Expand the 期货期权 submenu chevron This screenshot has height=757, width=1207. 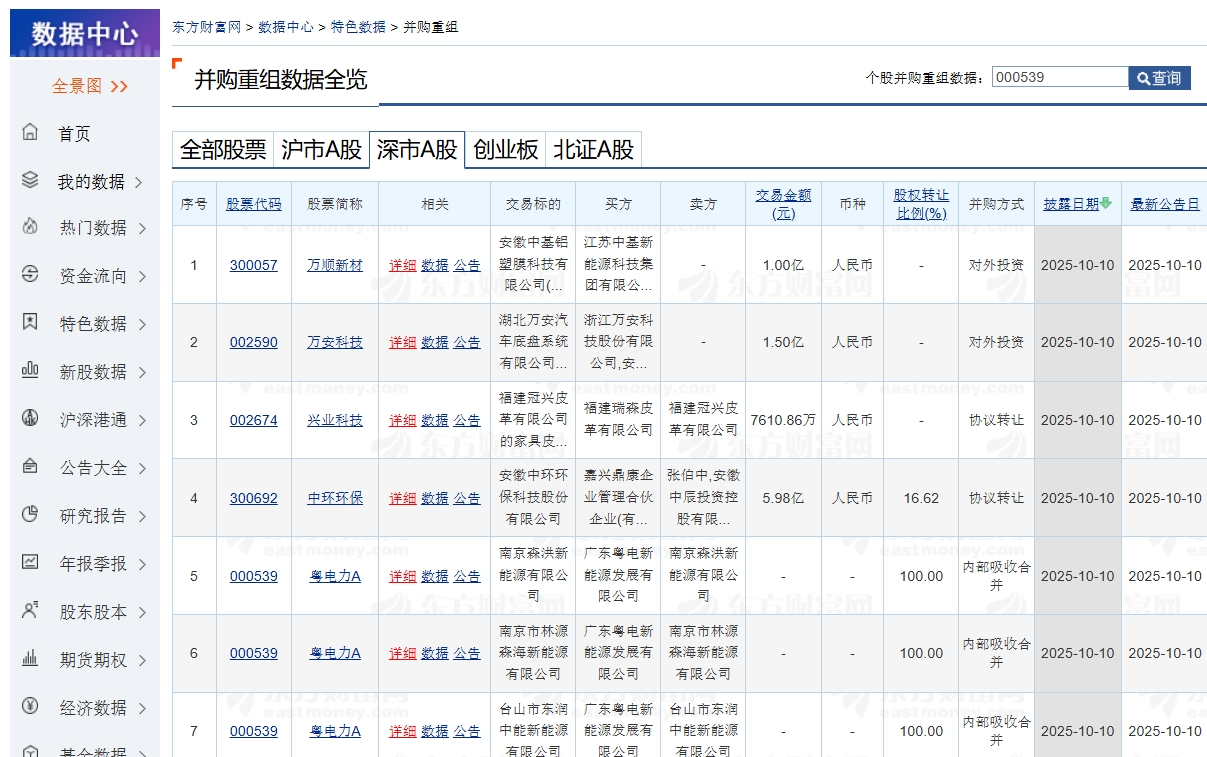tap(142, 660)
